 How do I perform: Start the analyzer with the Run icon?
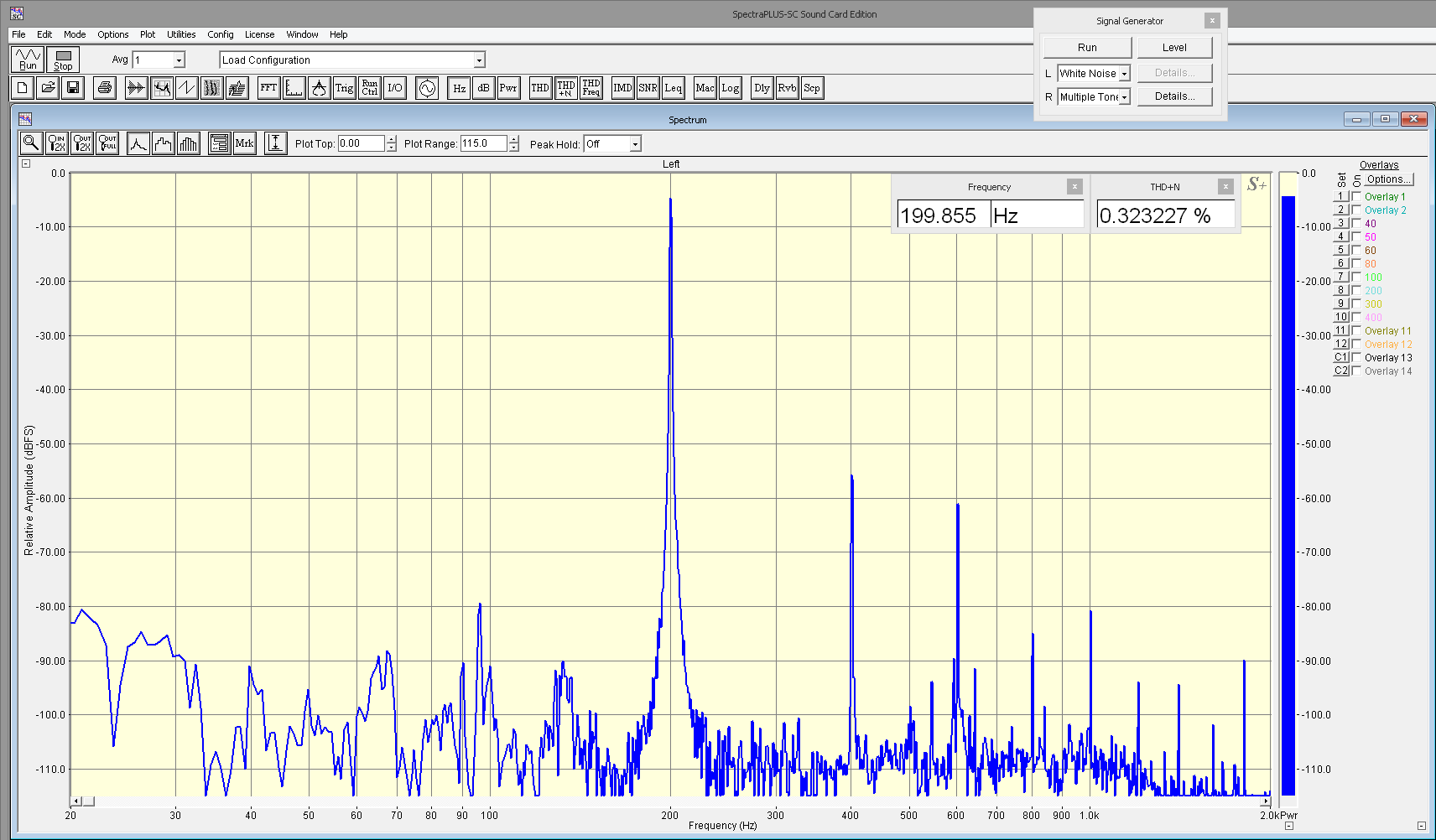(x=28, y=60)
